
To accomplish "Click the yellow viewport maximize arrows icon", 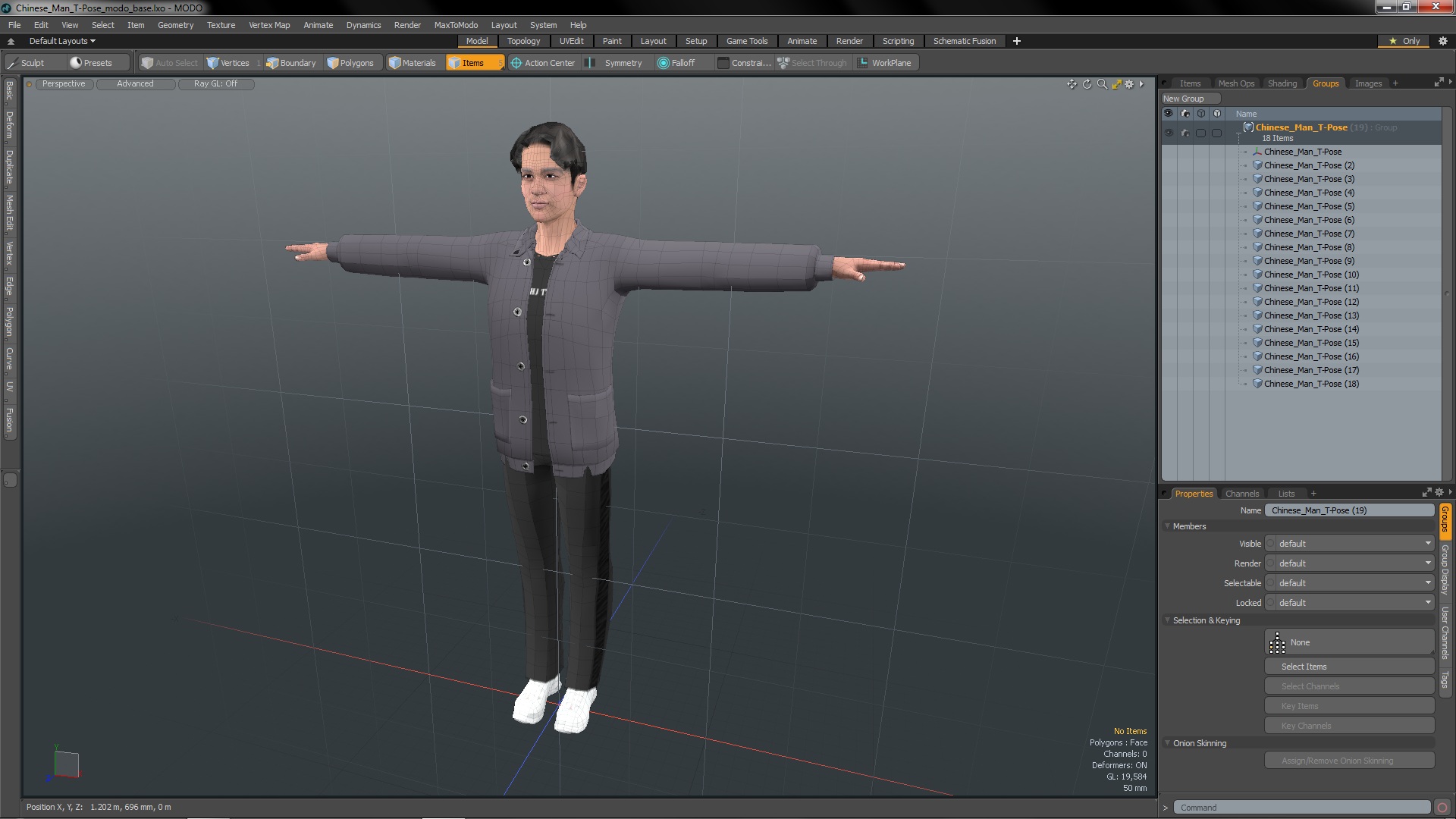I will click(x=1116, y=84).
